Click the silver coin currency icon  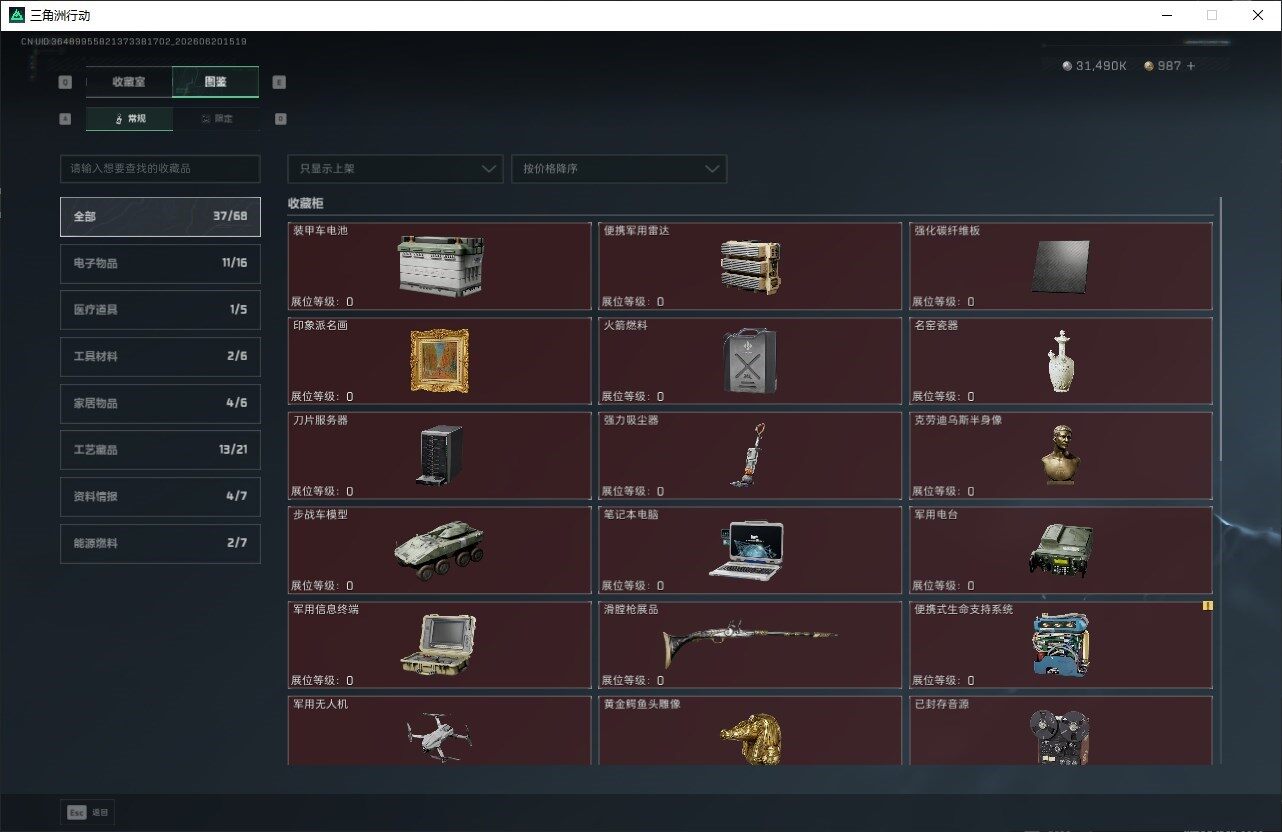1067,66
